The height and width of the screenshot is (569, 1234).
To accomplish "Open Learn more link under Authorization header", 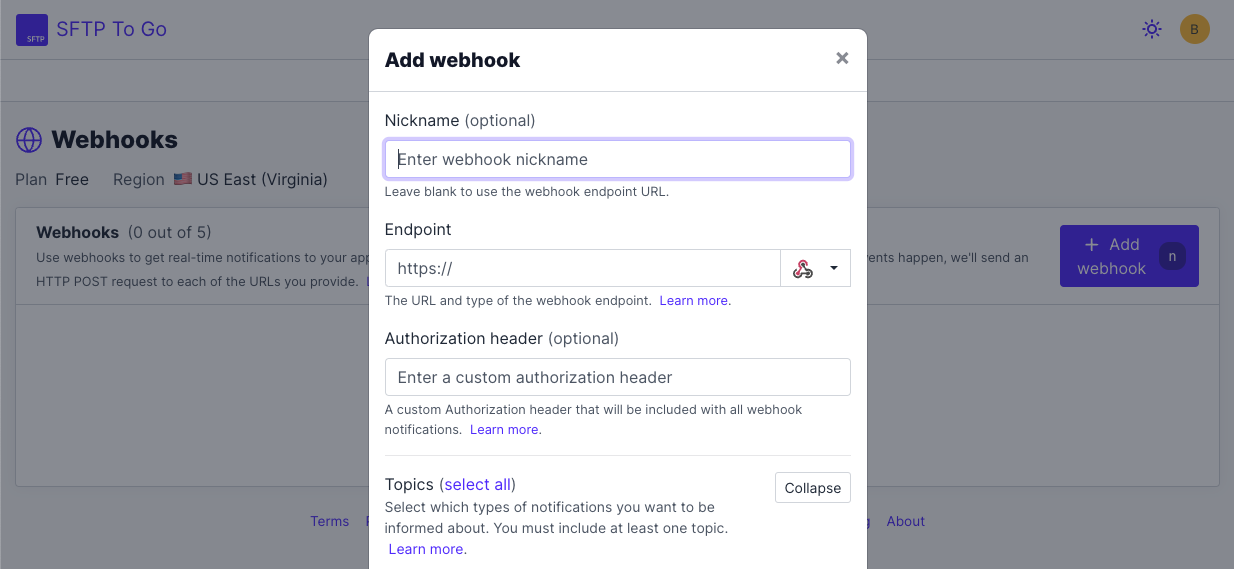I will click(x=504, y=429).
